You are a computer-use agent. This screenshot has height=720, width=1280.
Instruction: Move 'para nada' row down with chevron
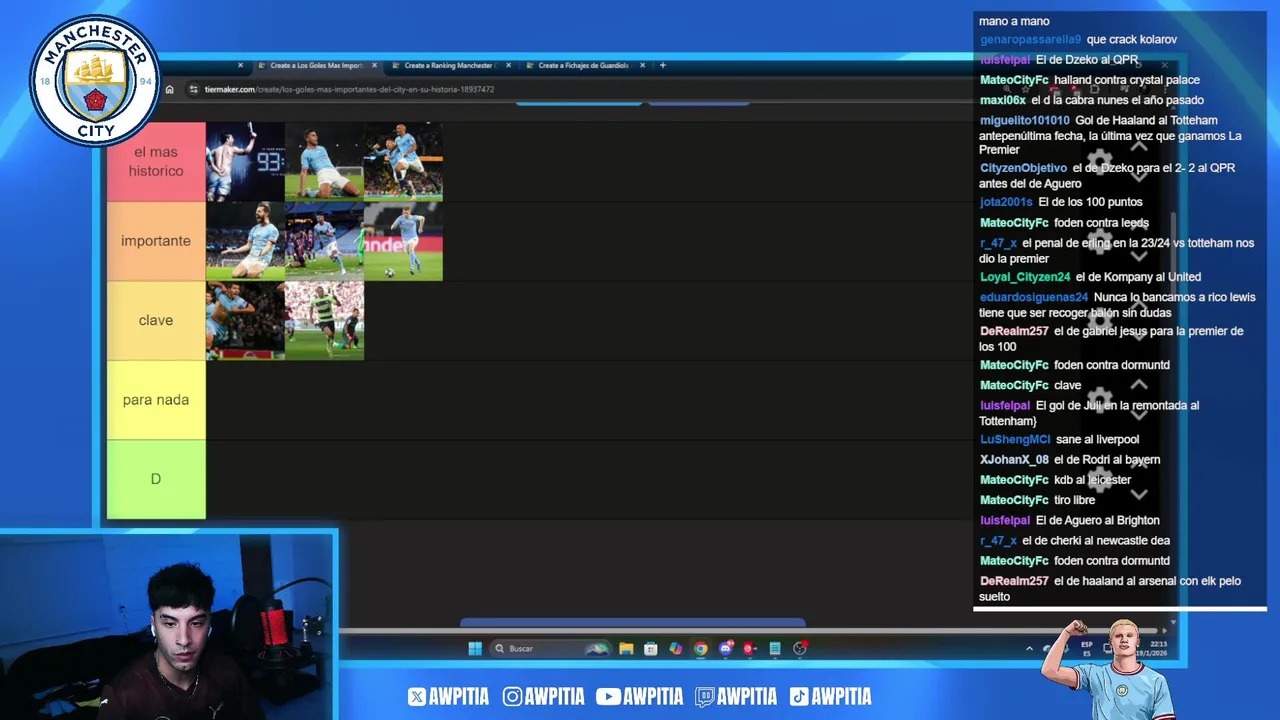[x=1139, y=414]
